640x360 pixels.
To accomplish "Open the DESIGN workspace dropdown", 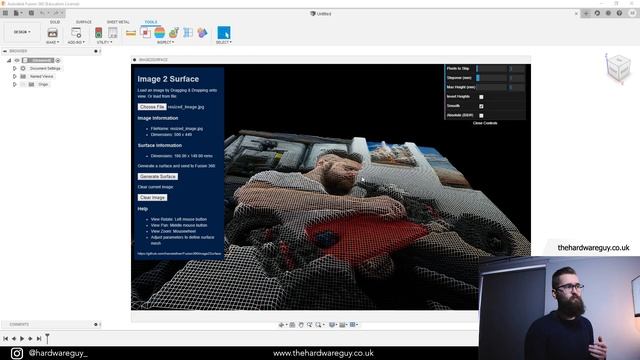I will click(x=22, y=32).
